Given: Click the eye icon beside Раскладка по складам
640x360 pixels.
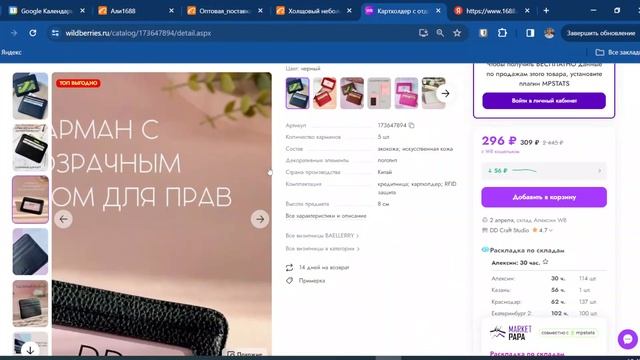Looking at the screenshot, I should 485,250.
